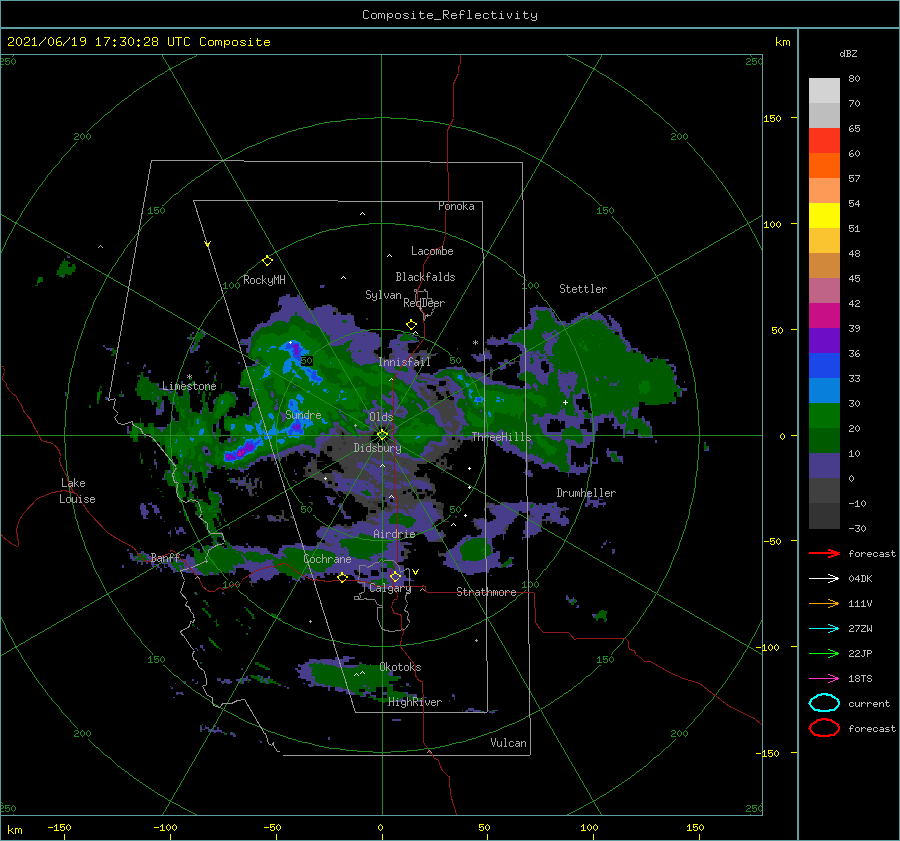Click the red forecast ellipse icon
Screen dimensions: 900x841
(x=824, y=728)
